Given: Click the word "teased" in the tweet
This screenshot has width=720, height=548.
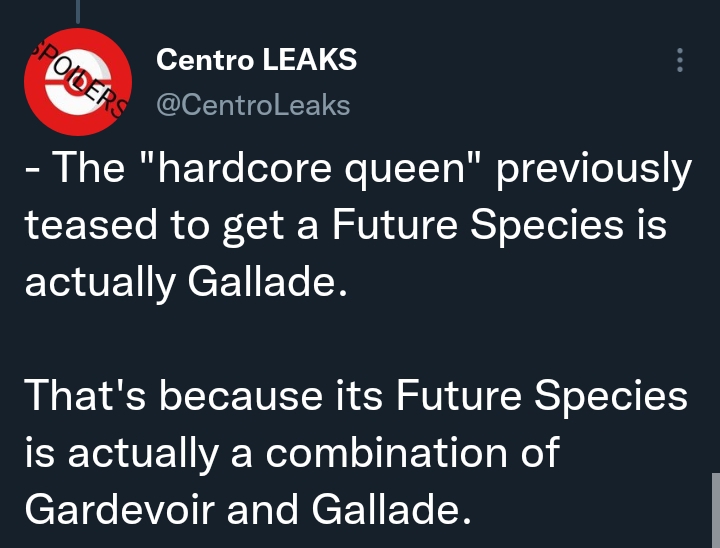Looking at the screenshot, I should click(x=91, y=225).
